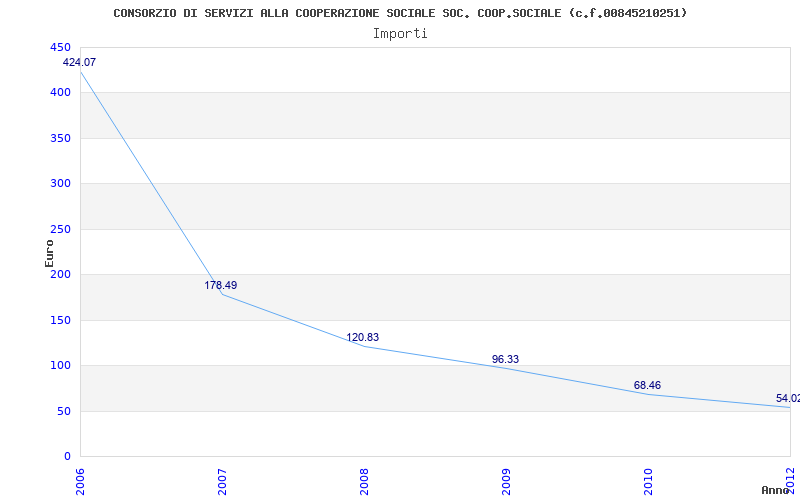Select the 68.46 data label
This screenshot has width=800, height=500.
tap(647, 385)
